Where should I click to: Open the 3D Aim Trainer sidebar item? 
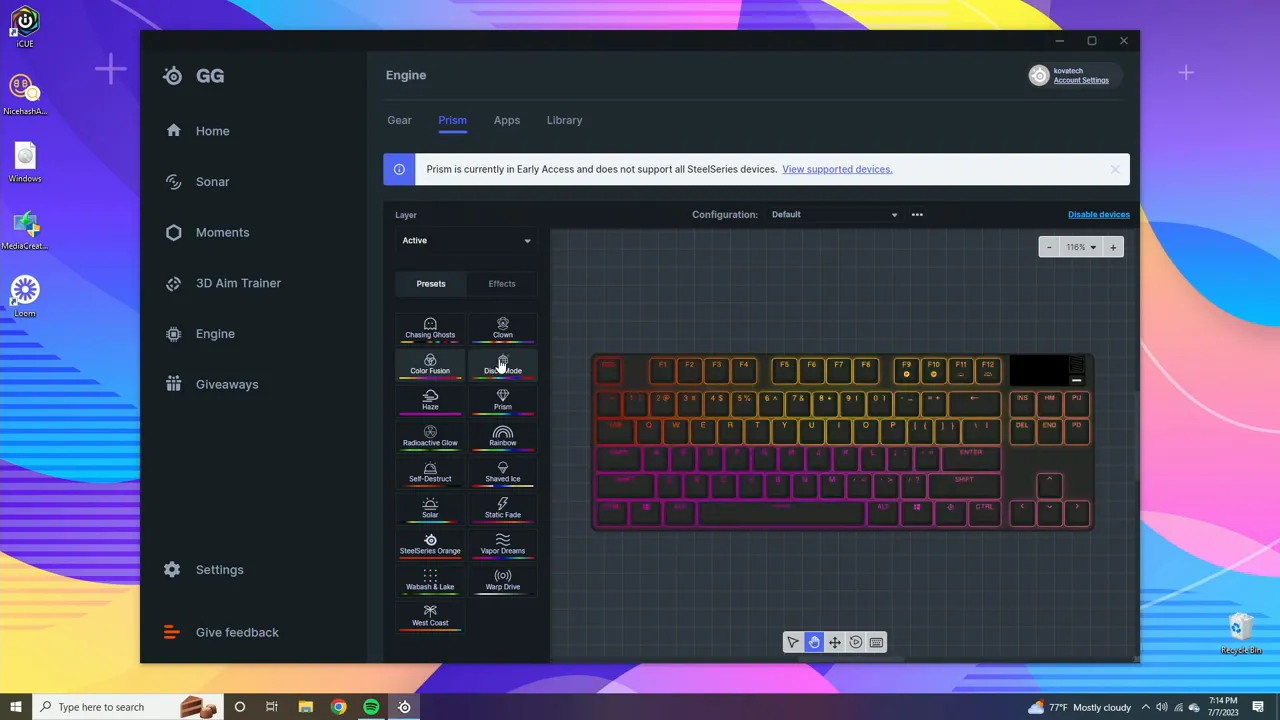238,283
